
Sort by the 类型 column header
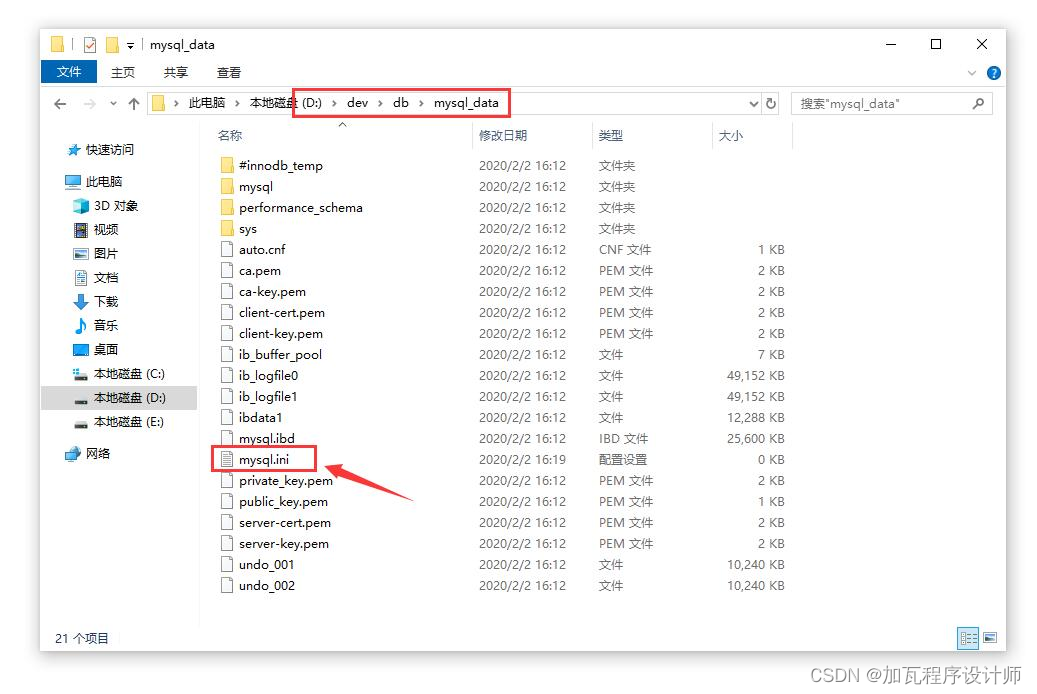click(610, 136)
